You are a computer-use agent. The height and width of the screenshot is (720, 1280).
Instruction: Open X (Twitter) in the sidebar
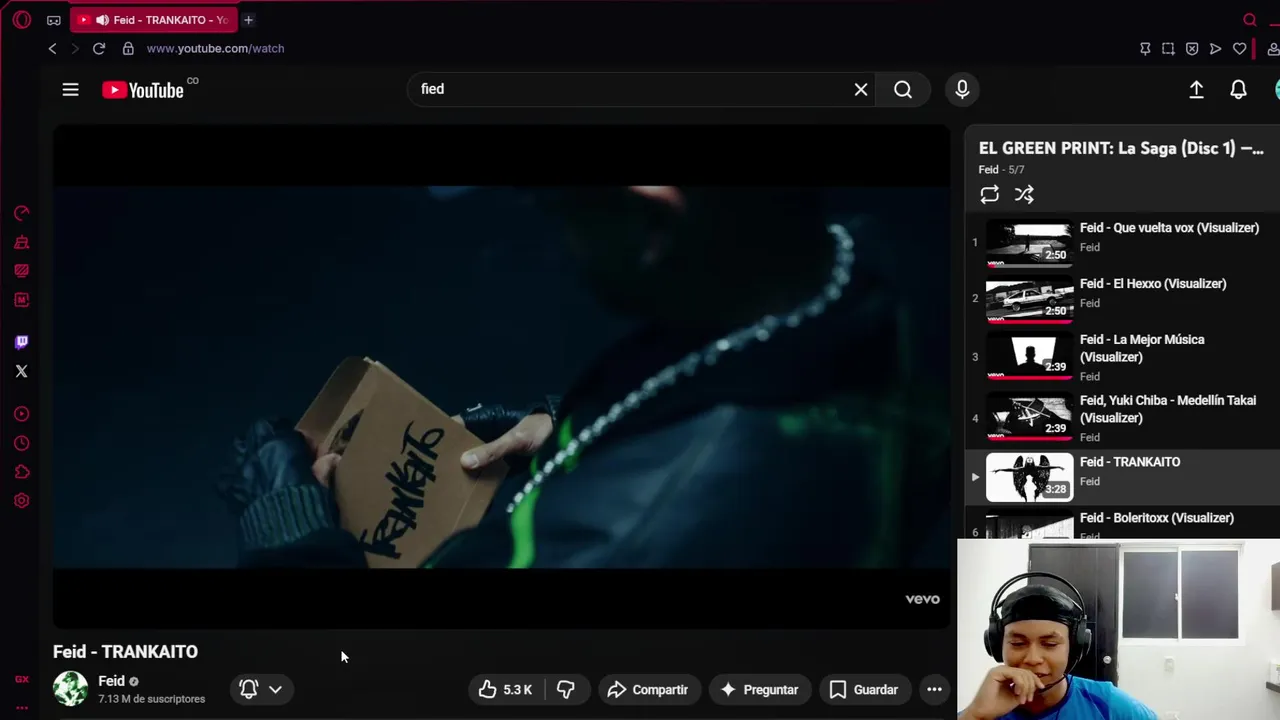pos(21,371)
